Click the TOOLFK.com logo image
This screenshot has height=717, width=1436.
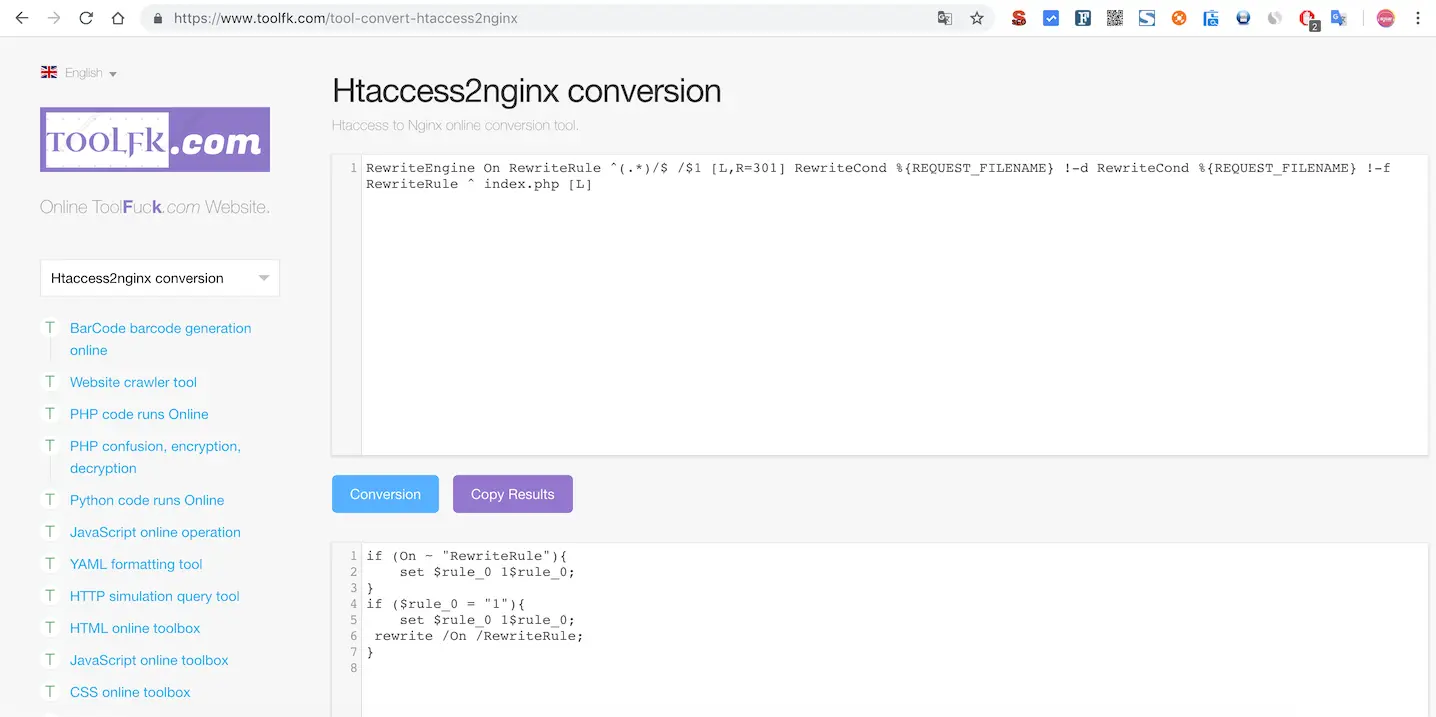155,139
